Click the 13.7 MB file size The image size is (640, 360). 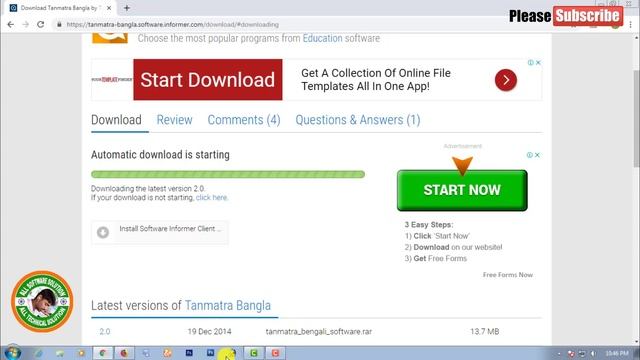pyautogui.click(x=484, y=331)
